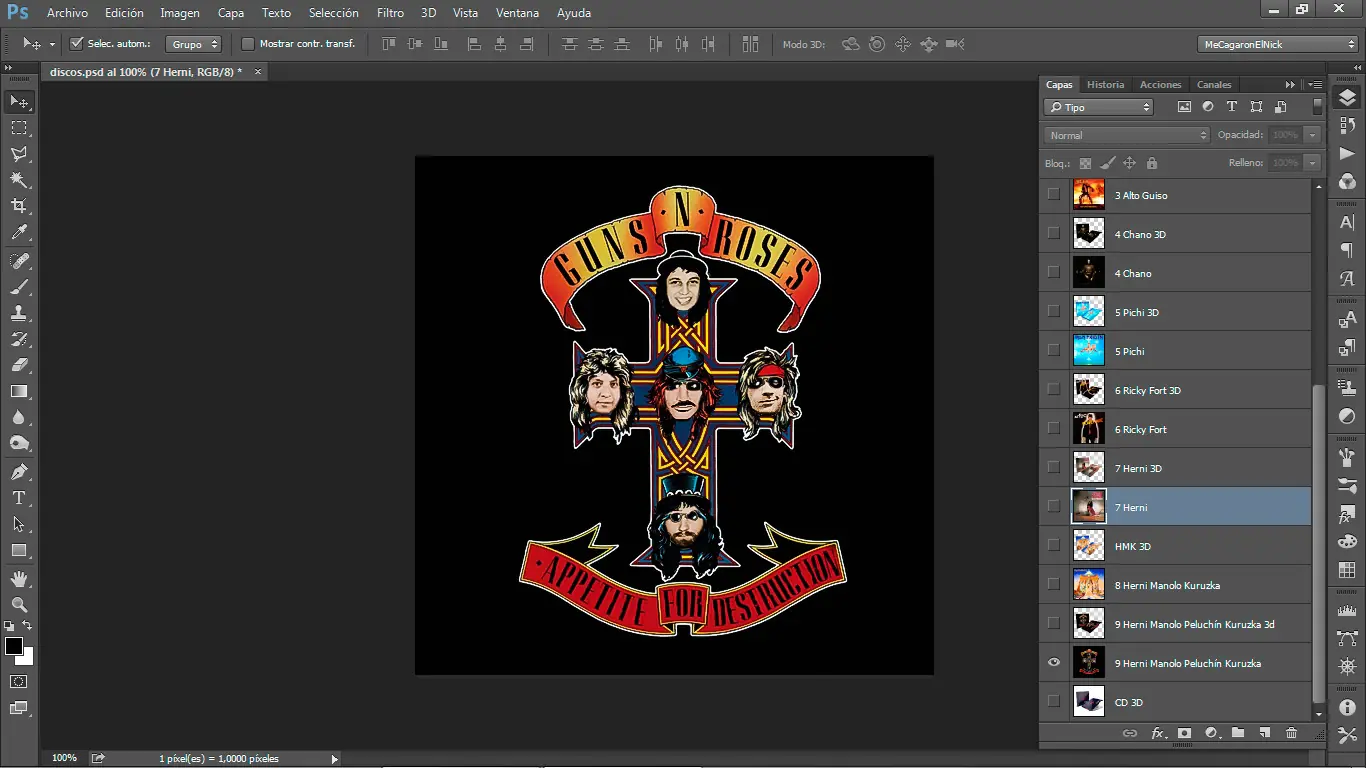Image resolution: width=1366 pixels, height=768 pixels.
Task: Select the Gradient tool
Action: (x=19, y=391)
